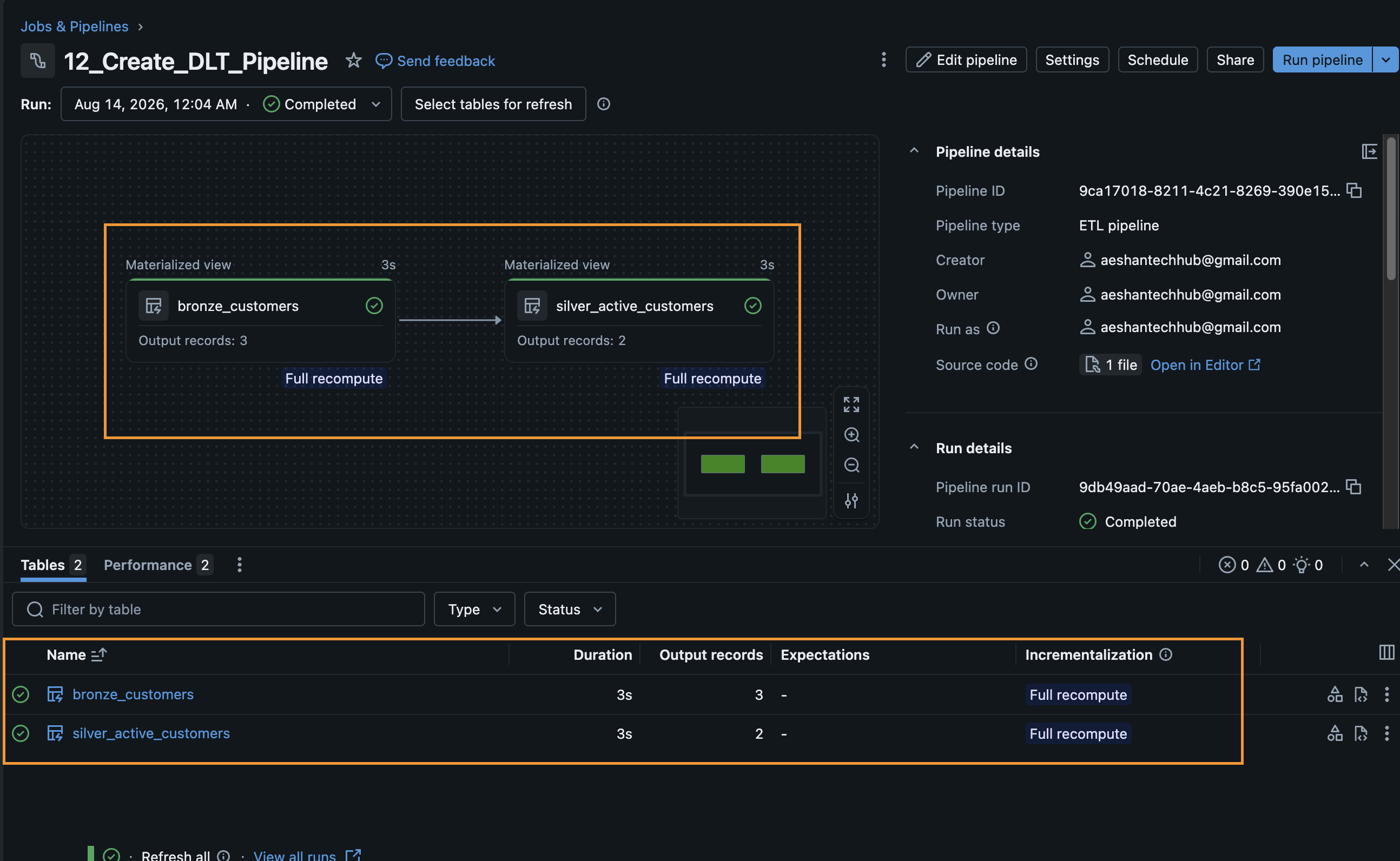Click the Edit pipeline button
This screenshot has width=1400, height=861.
[966, 60]
